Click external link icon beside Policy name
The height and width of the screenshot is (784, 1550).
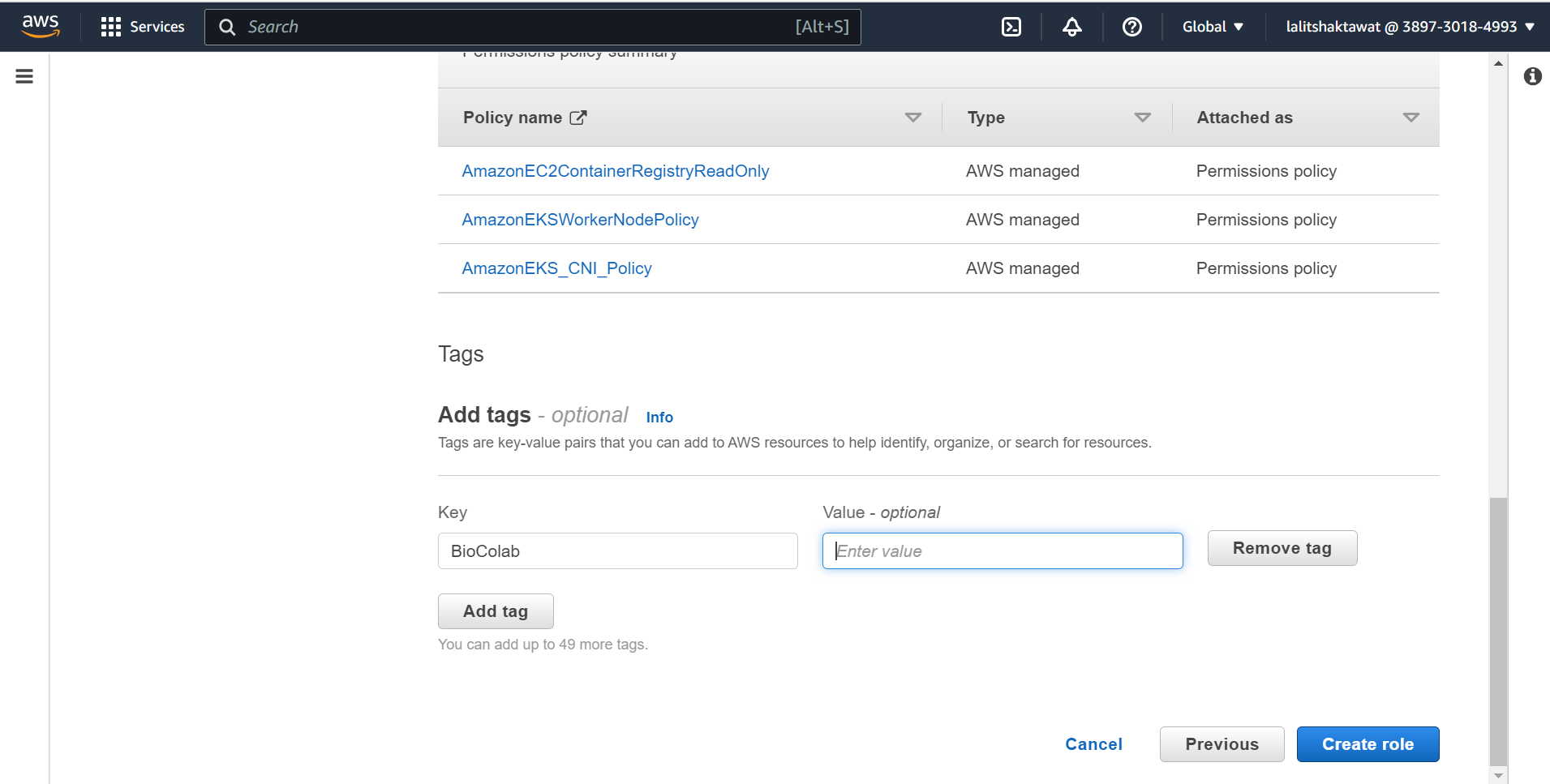[x=578, y=118]
